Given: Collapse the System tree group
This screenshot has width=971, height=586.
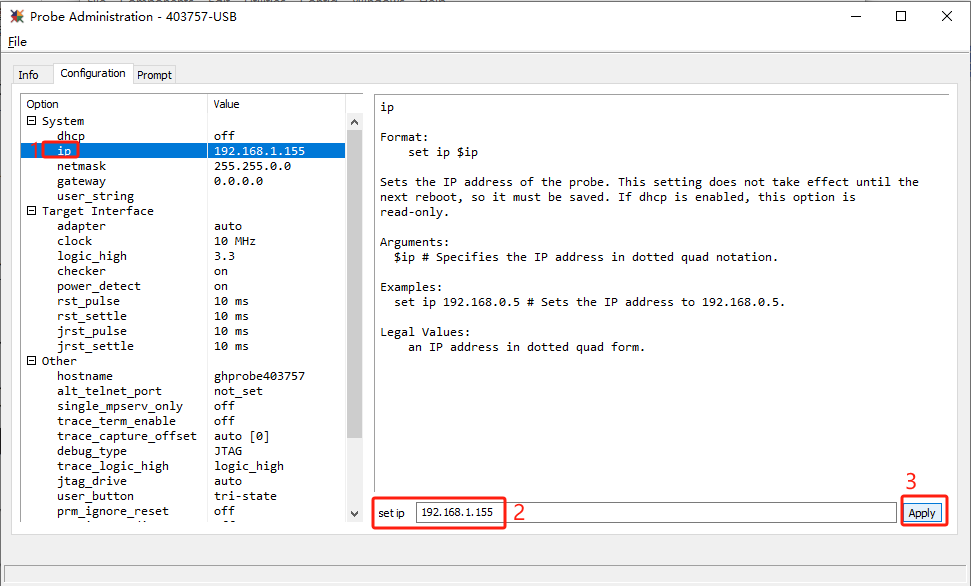Looking at the screenshot, I should pyautogui.click(x=32, y=121).
